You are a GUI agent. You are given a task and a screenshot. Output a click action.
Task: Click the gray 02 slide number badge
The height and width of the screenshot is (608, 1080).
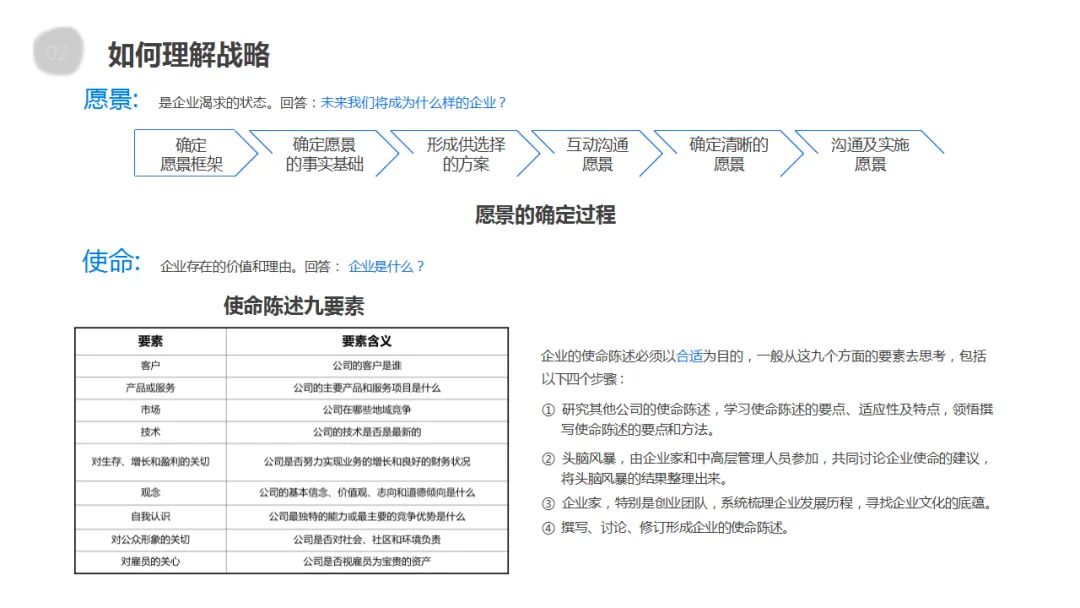(x=58, y=52)
